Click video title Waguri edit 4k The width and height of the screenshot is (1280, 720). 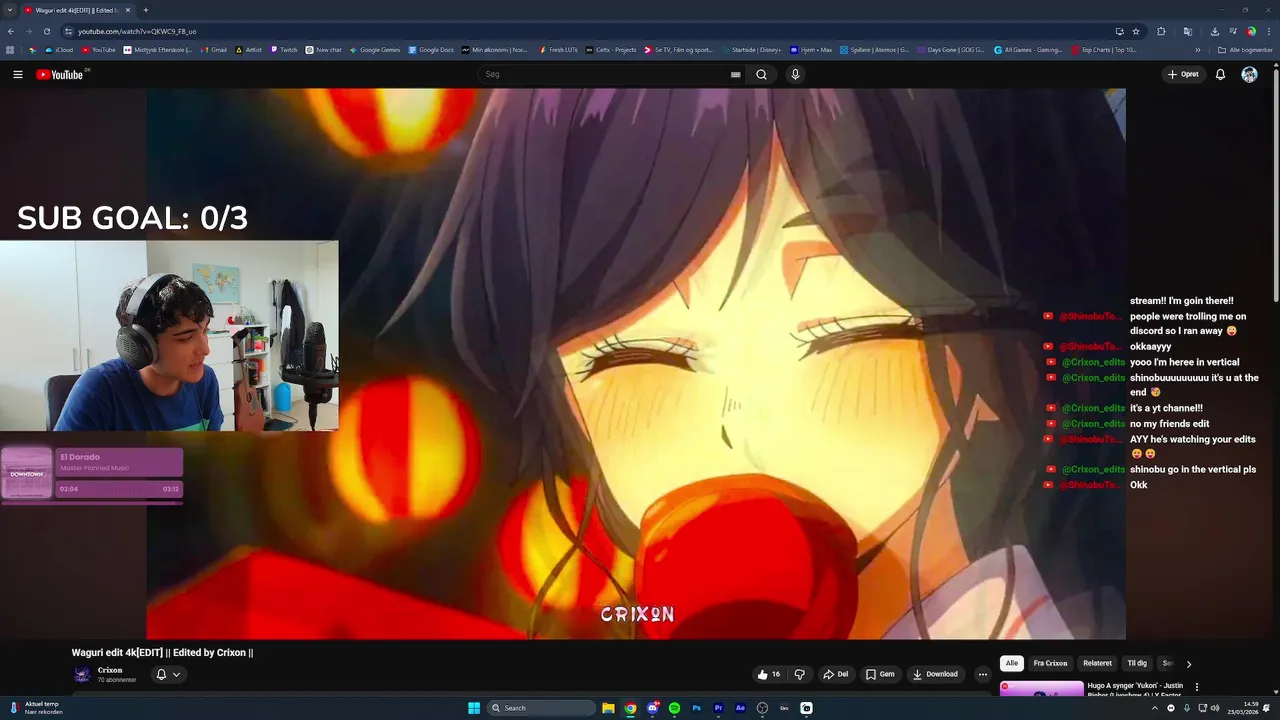(x=162, y=652)
